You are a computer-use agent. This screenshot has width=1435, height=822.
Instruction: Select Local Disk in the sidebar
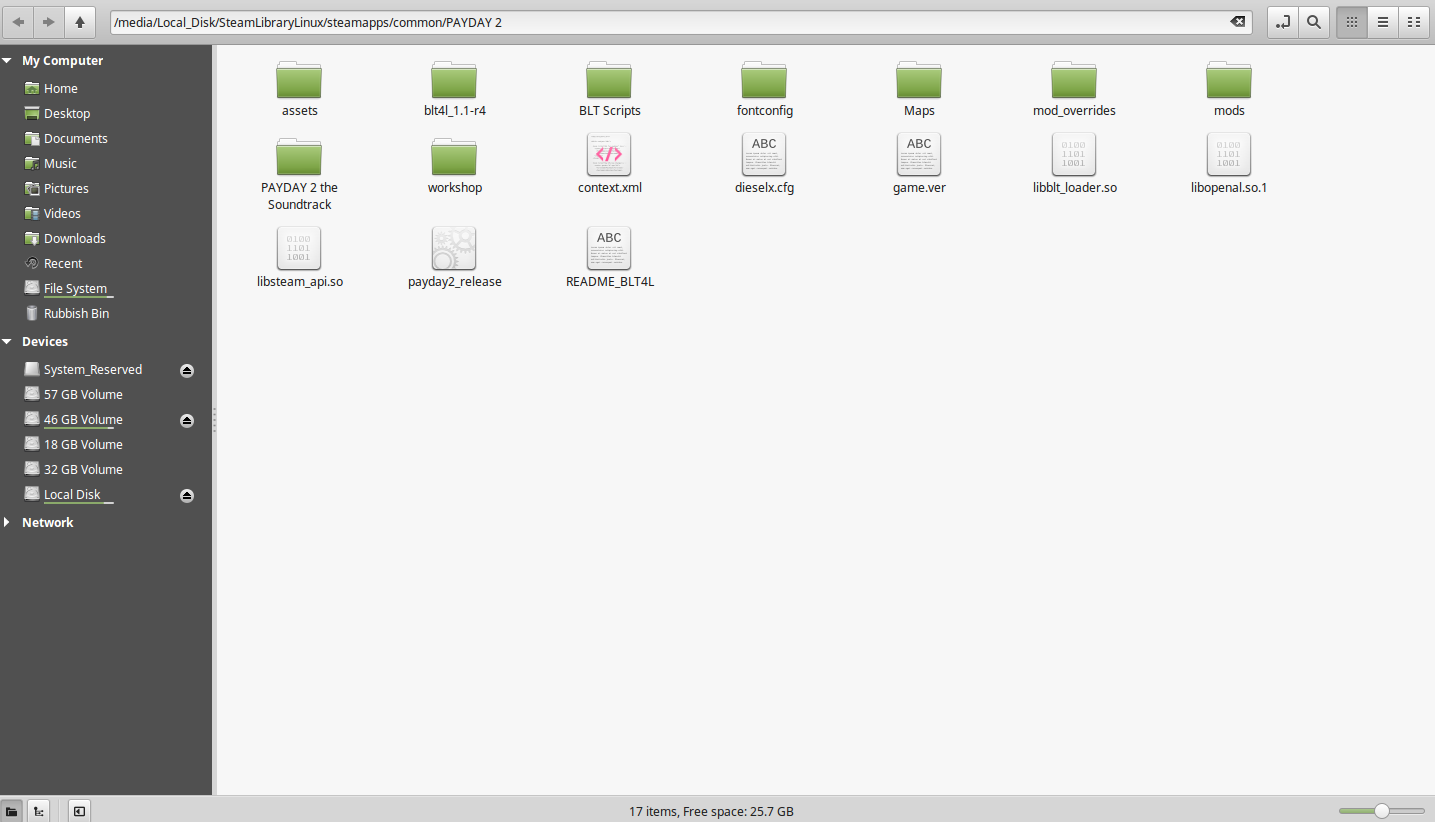(x=72, y=495)
